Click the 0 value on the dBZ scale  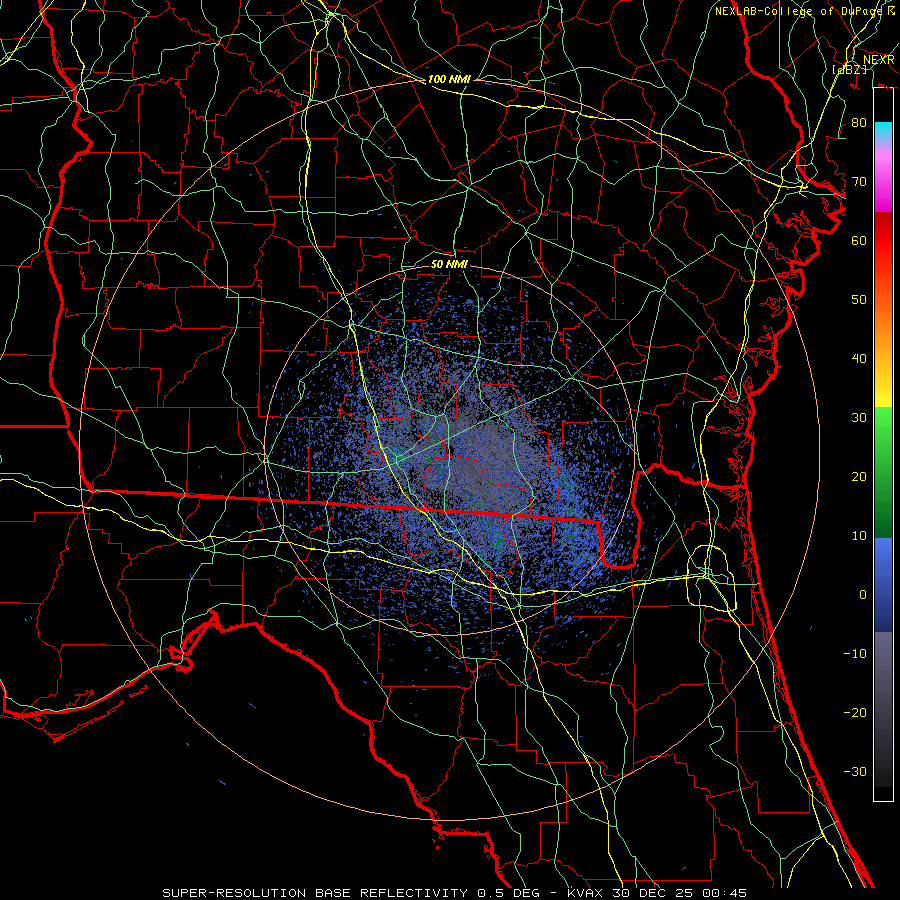coord(863,595)
